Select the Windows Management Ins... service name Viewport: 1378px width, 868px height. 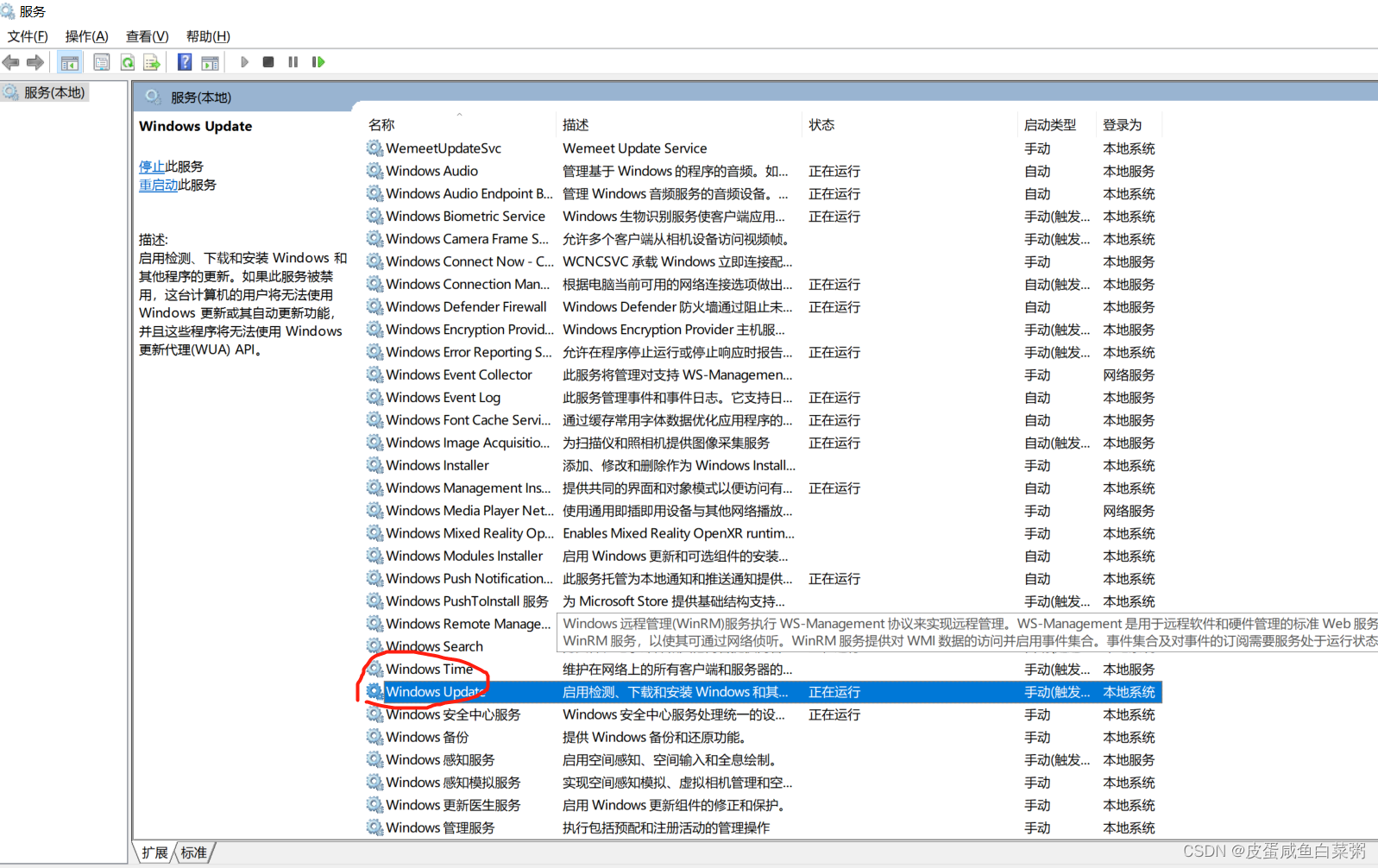point(469,488)
